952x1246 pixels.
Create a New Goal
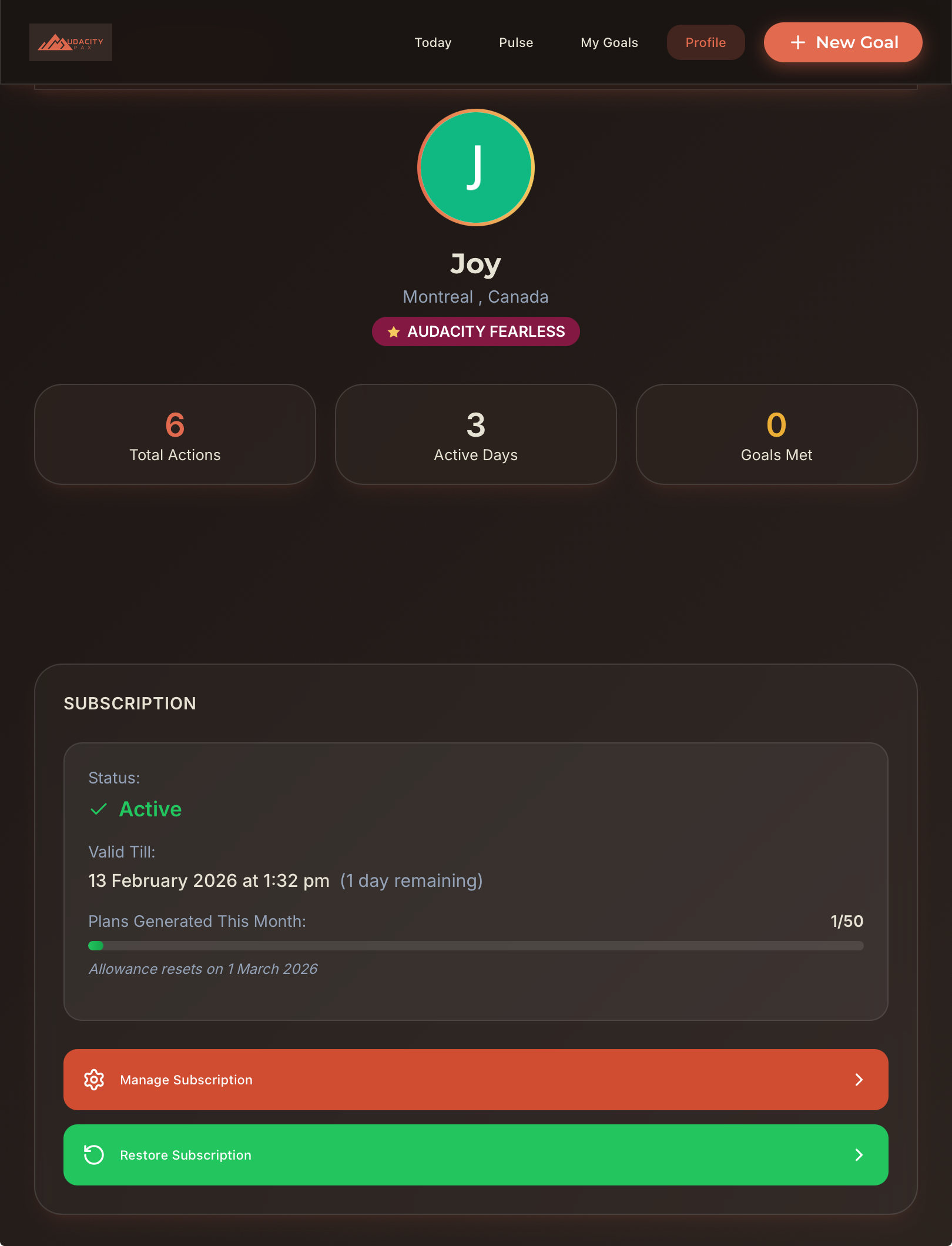point(843,42)
